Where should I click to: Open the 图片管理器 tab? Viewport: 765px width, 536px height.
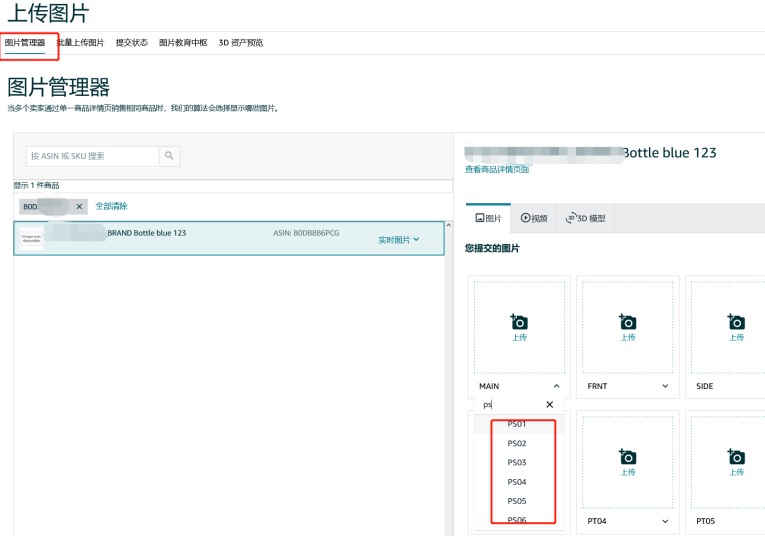click(x=25, y=43)
